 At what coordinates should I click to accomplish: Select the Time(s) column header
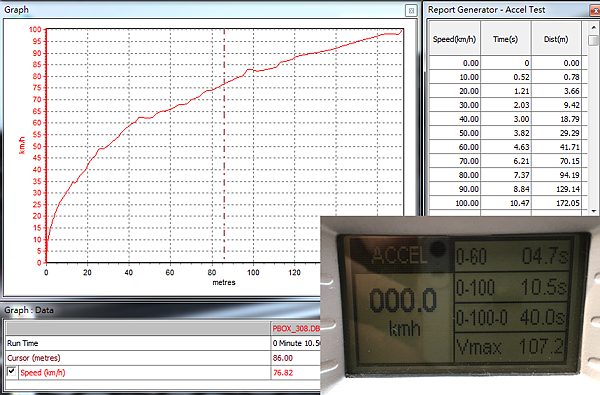click(x=505, y=39)
